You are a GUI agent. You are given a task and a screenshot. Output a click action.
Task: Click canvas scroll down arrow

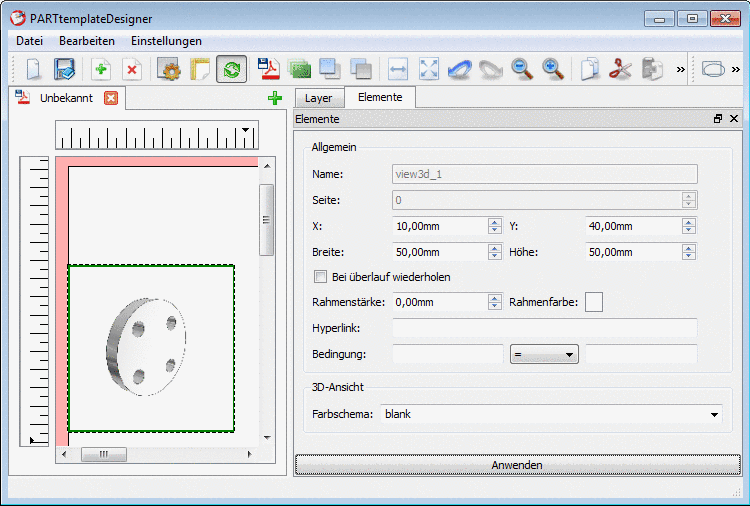267,437
